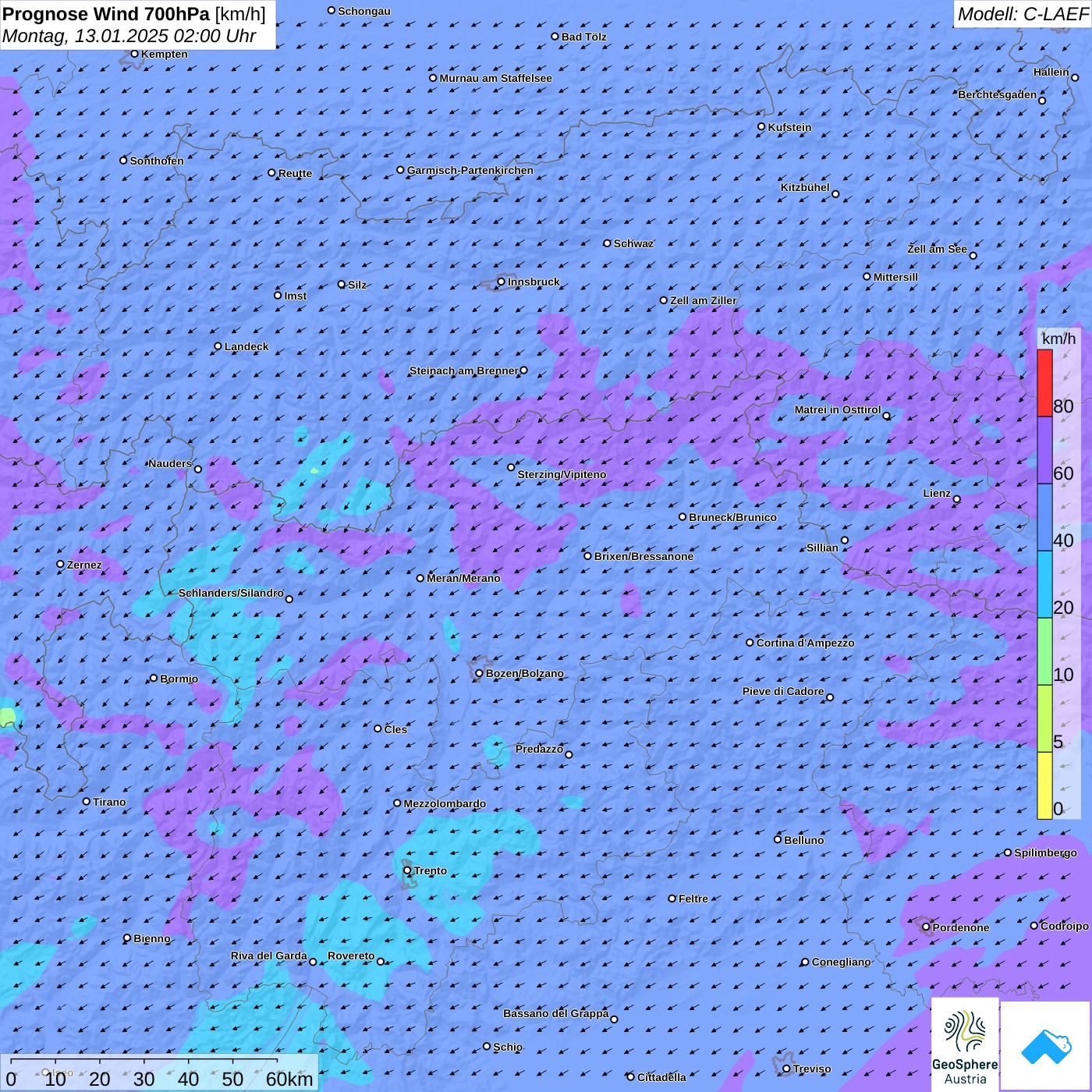Click the 'Murnau am Staffelsee' label
This screenshot has width=1092, height=1092.
495,78
